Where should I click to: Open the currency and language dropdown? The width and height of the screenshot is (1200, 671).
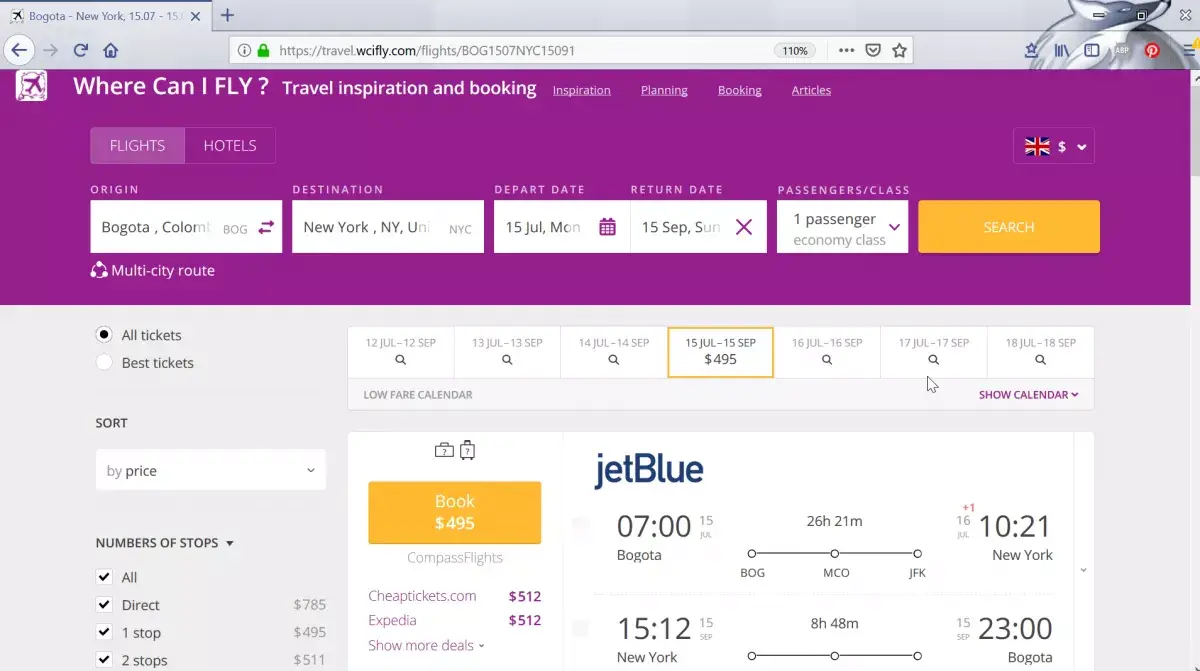pyautogui.click(x=1054, y=146)
